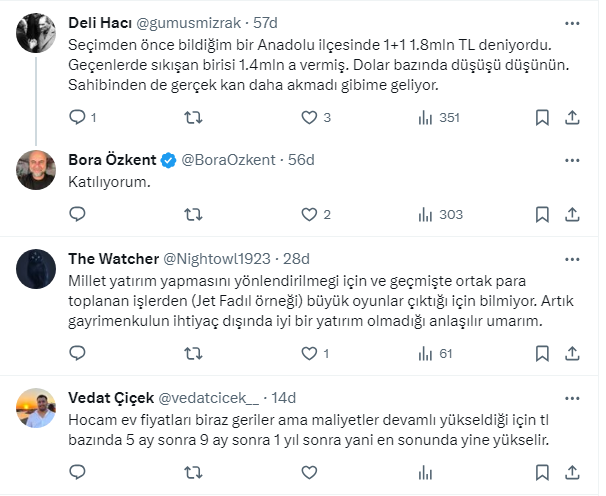Bookmark Deli Hacı's tweet
The height and width of the screenshot is (496, 606).
(542, 118)
